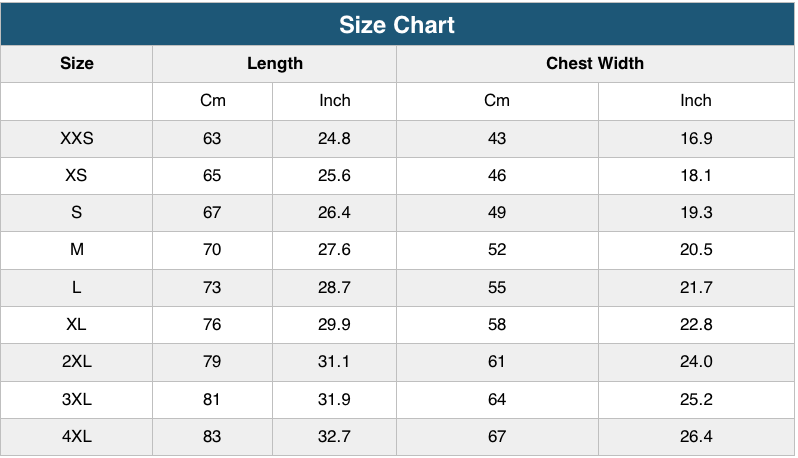
Task: Select the Chest Width column header
Action: (595, 64)
